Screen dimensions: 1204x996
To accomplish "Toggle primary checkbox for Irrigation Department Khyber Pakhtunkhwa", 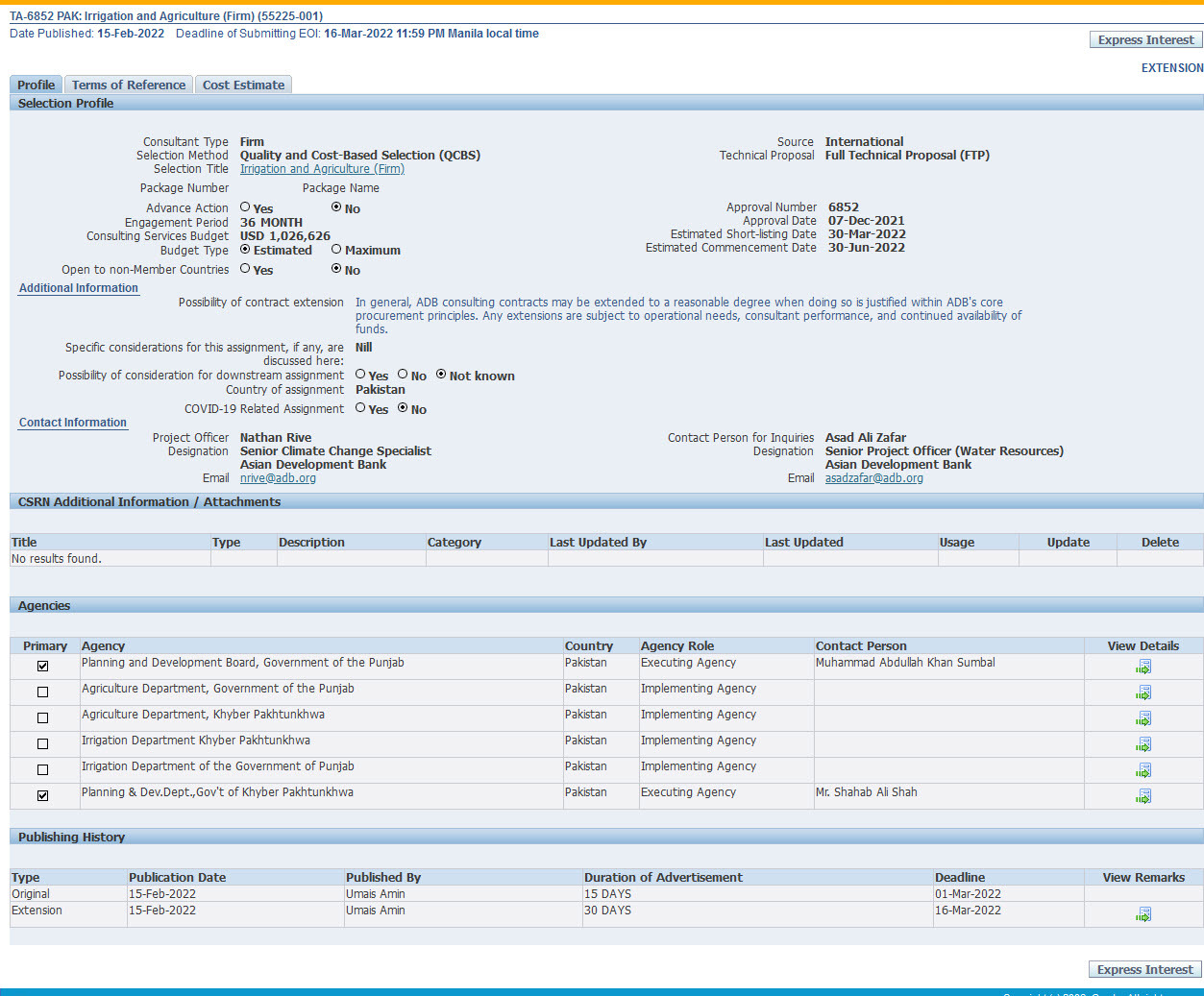I will [x=42, y=743].
